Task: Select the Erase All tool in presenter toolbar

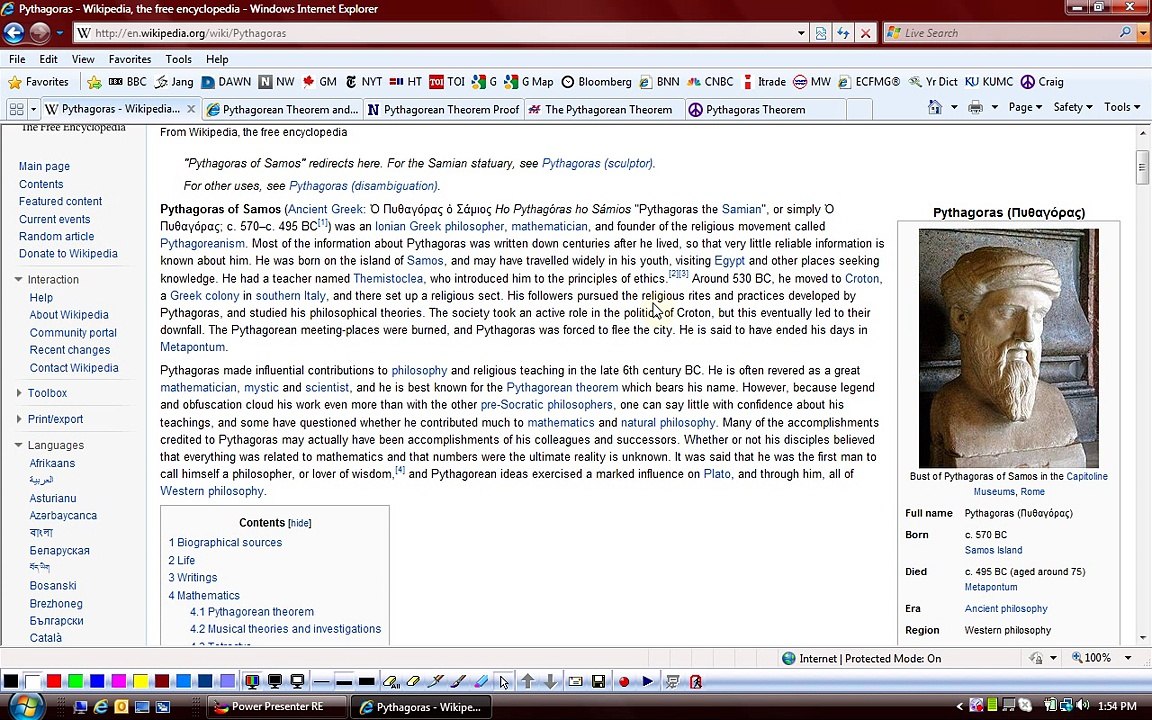Action: [x=391, y=682]
